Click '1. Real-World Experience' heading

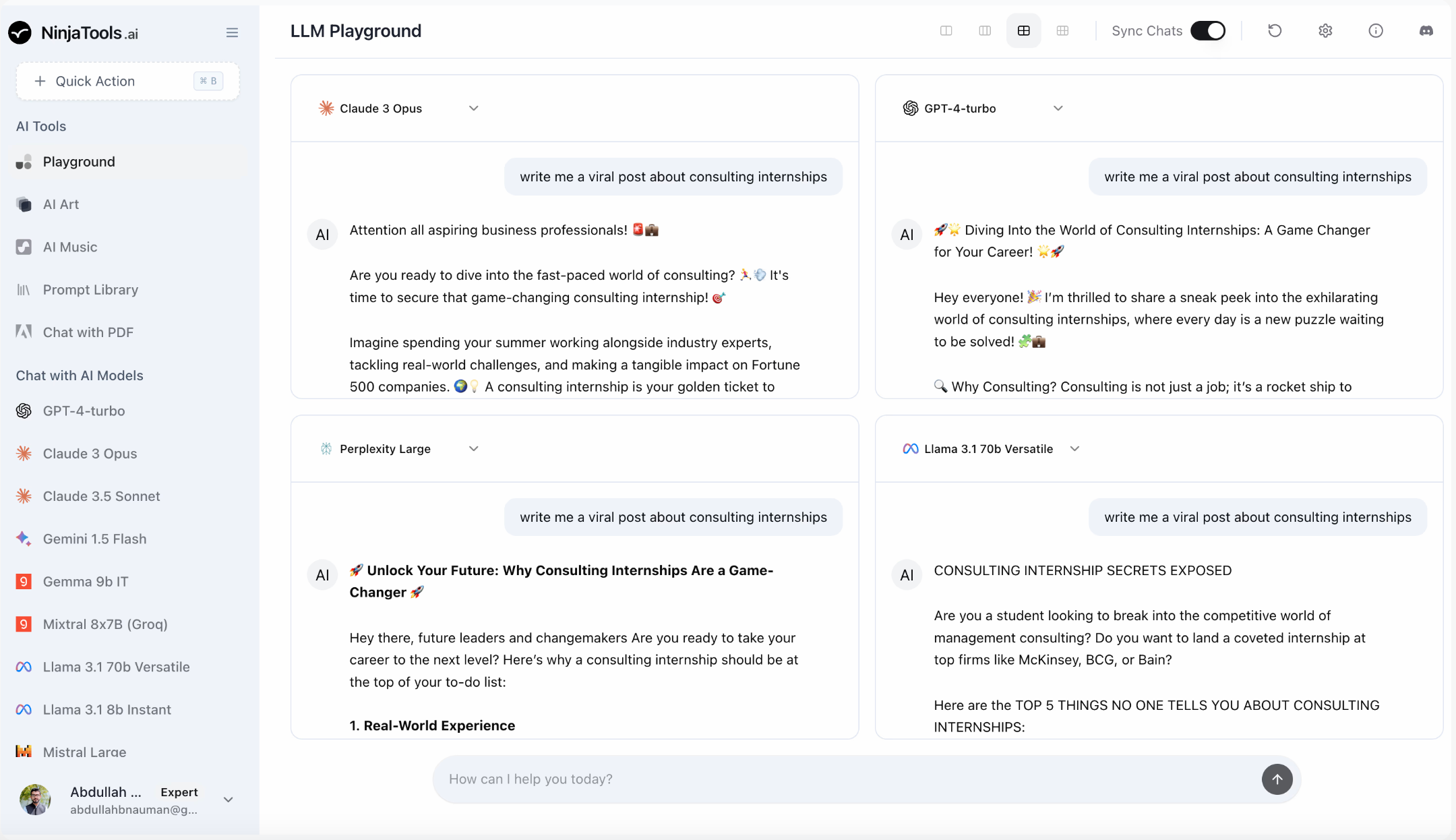point(432,725)
